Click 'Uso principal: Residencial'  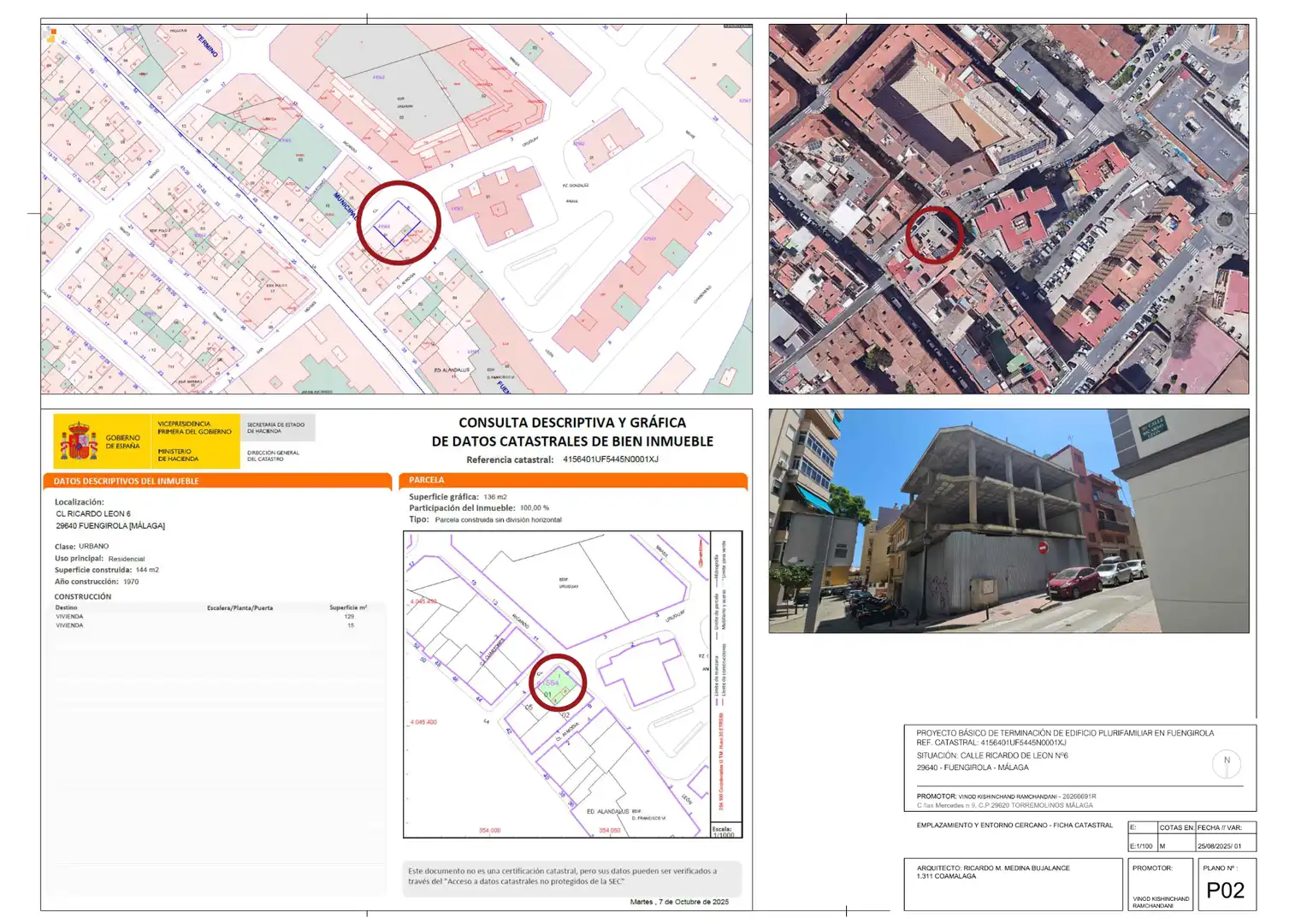(100, 558)
